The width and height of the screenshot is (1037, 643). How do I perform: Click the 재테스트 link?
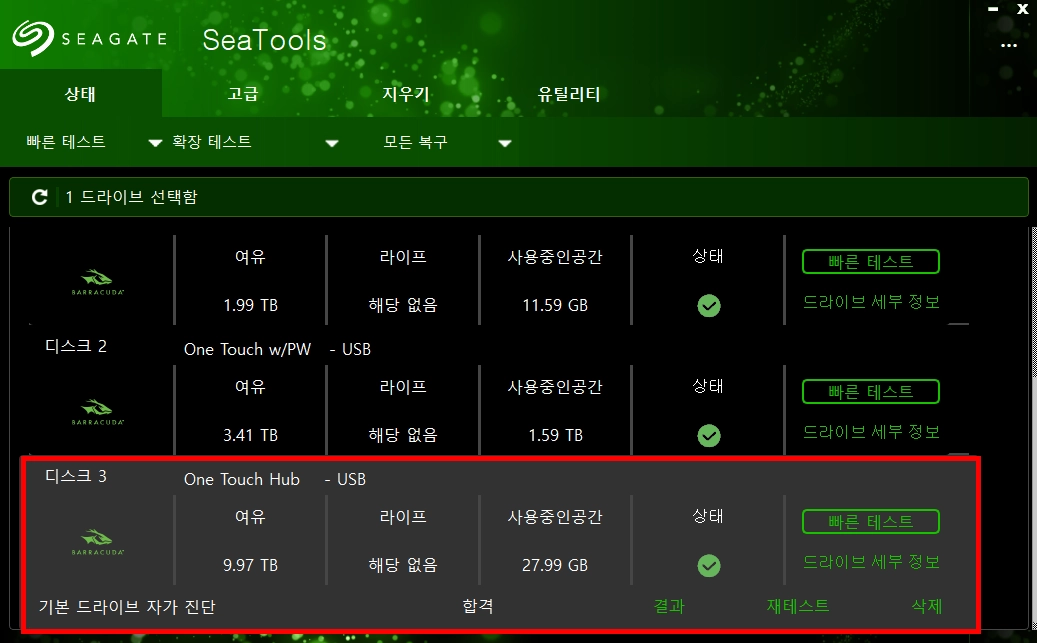[x=798, y=606]
